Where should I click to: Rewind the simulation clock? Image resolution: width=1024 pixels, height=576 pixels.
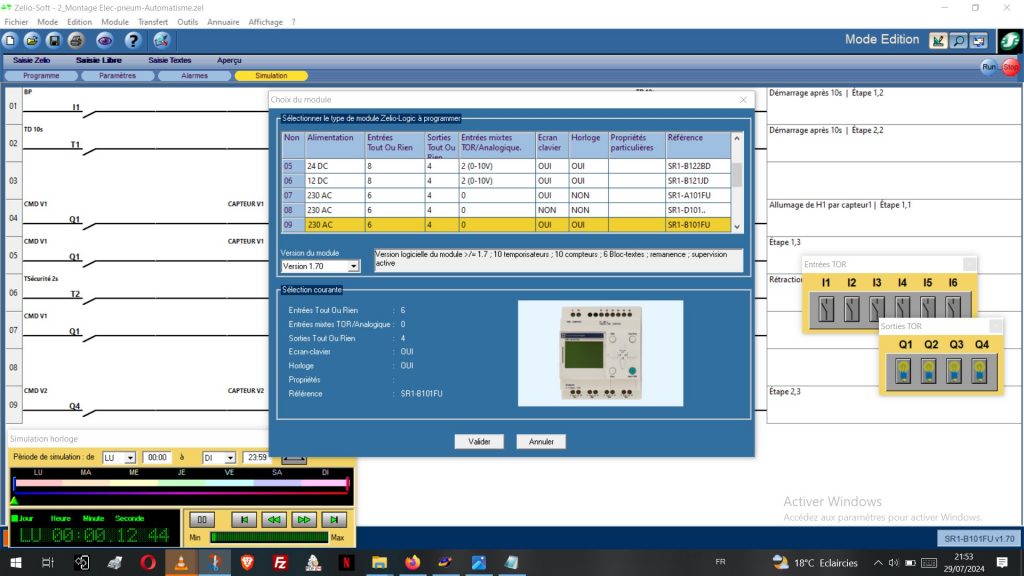(274, 520)
